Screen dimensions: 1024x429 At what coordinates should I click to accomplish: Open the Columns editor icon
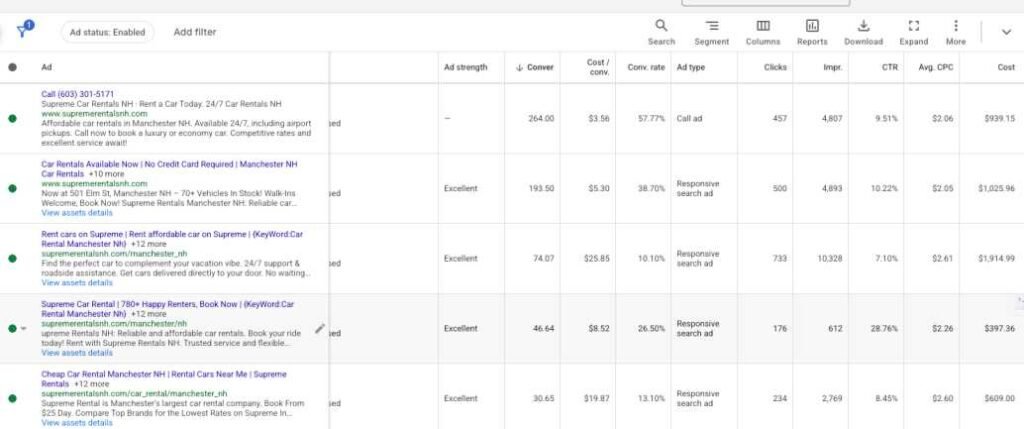click(x=763, y=27)
